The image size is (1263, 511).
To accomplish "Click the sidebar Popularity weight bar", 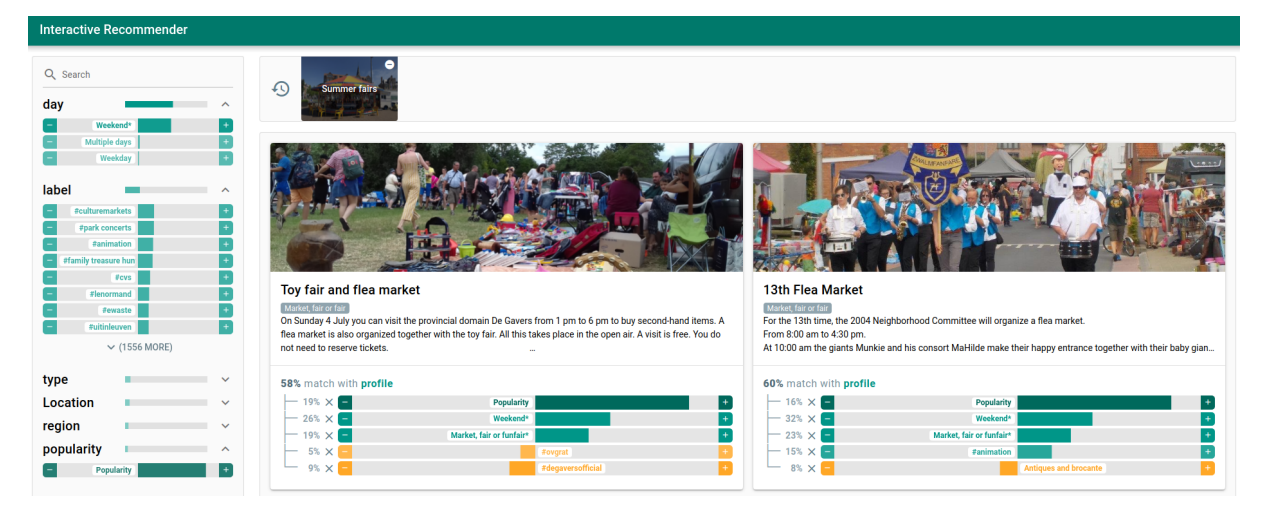I will pos(171,470).
